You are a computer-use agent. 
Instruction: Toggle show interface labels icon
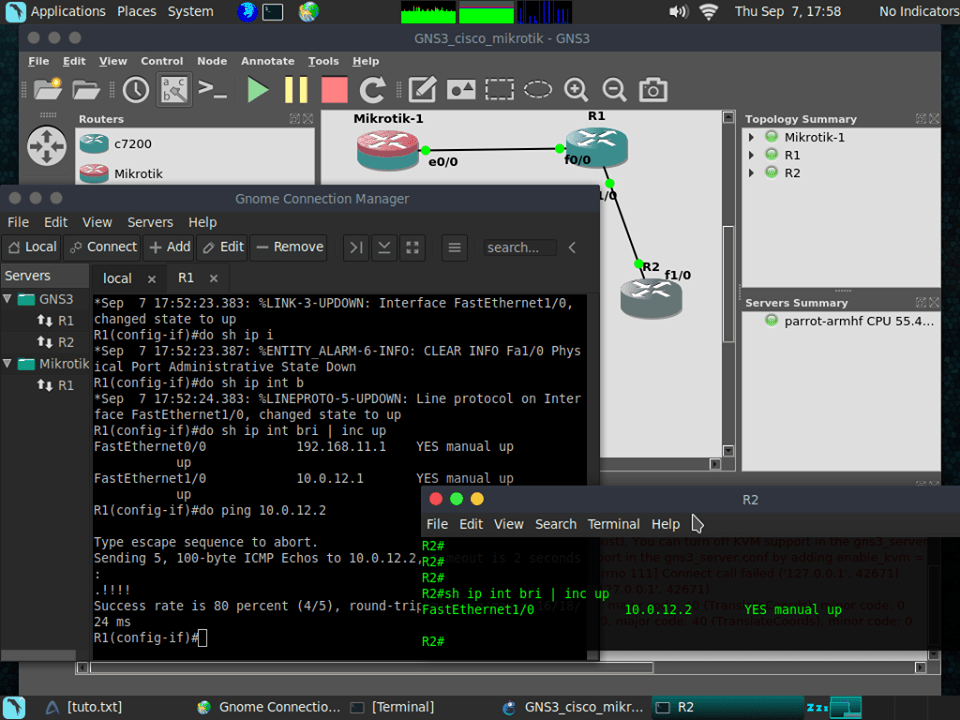[x=174, y=89]
